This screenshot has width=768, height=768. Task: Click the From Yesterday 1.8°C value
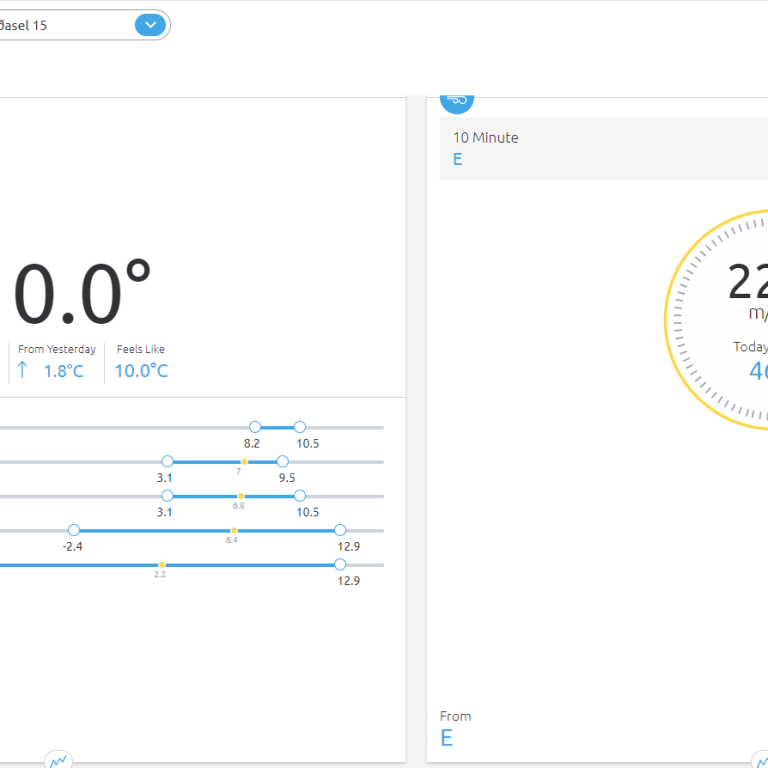coord(63,371)
